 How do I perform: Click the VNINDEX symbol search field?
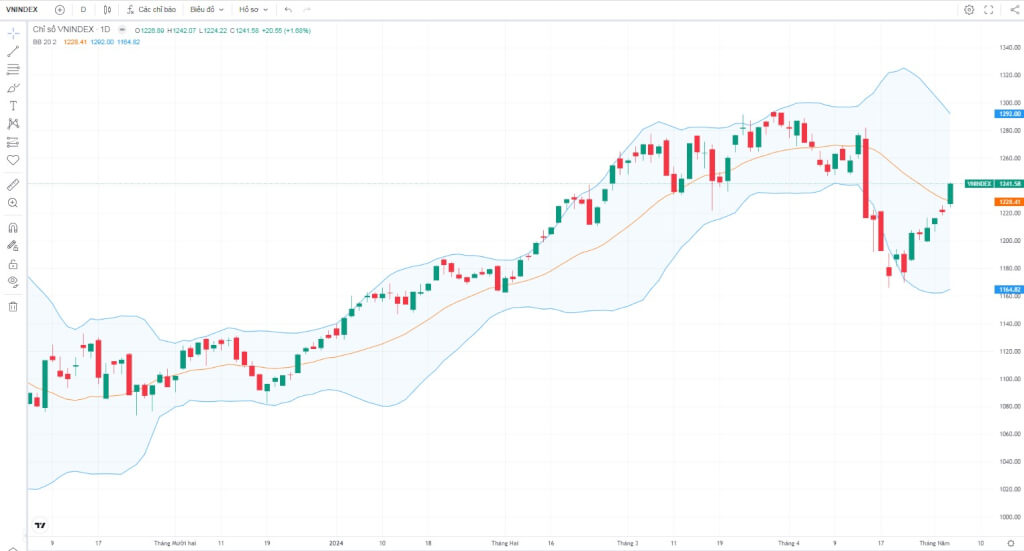click(22, 10)
